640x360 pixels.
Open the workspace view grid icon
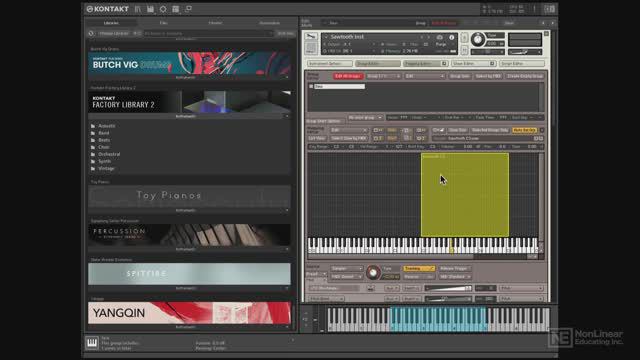tap(176, 9)
